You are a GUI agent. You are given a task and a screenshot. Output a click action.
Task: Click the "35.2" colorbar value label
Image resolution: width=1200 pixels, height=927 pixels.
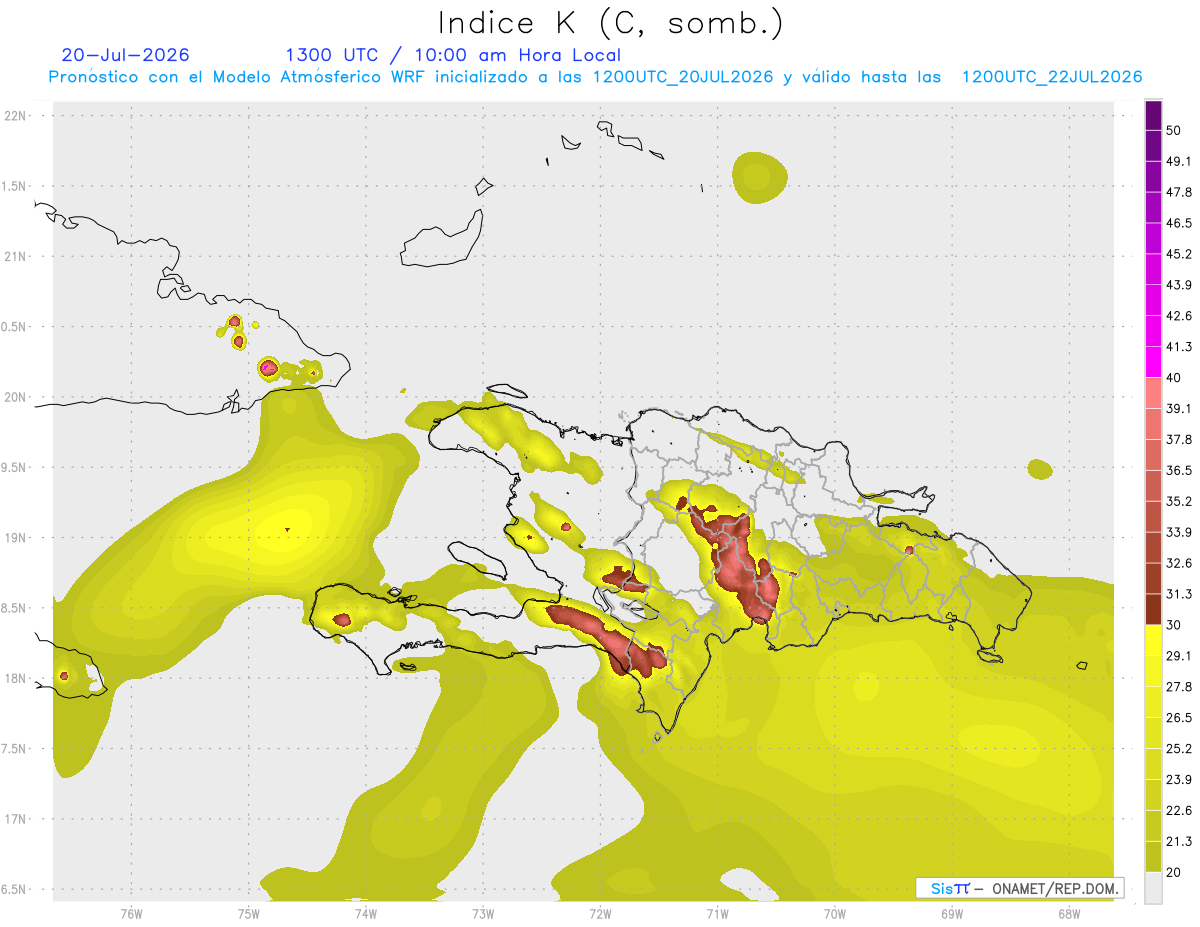click(1179, 501)
